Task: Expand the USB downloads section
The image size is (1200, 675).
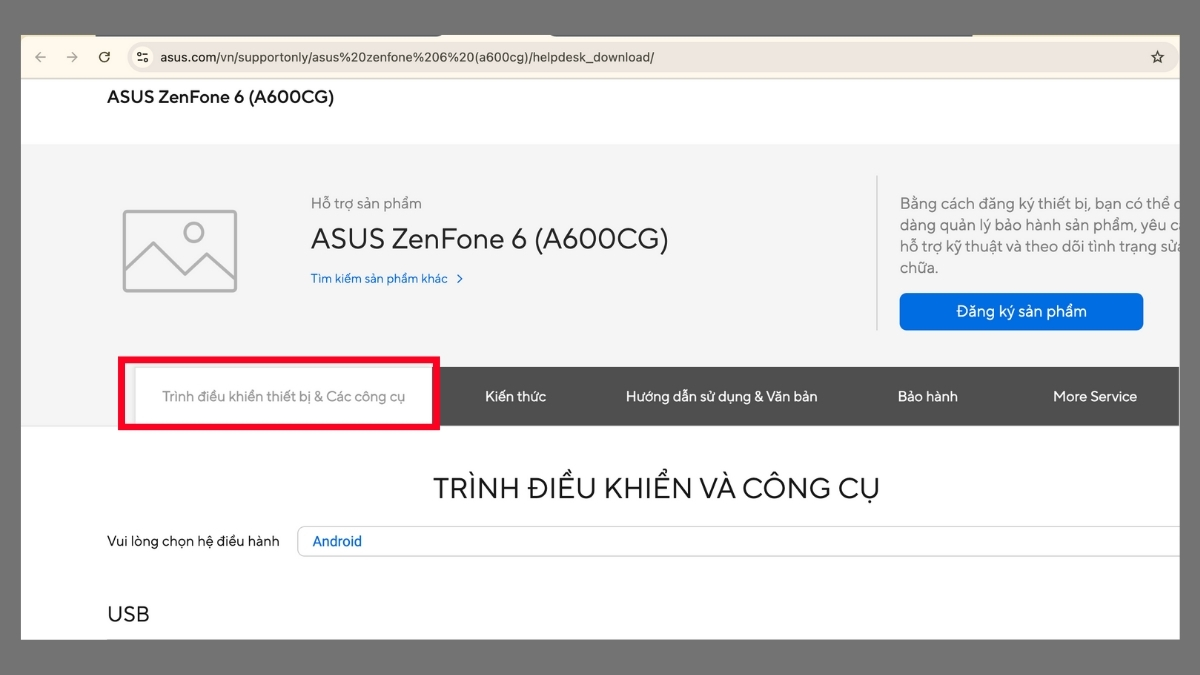Action: tap(129, 613)
